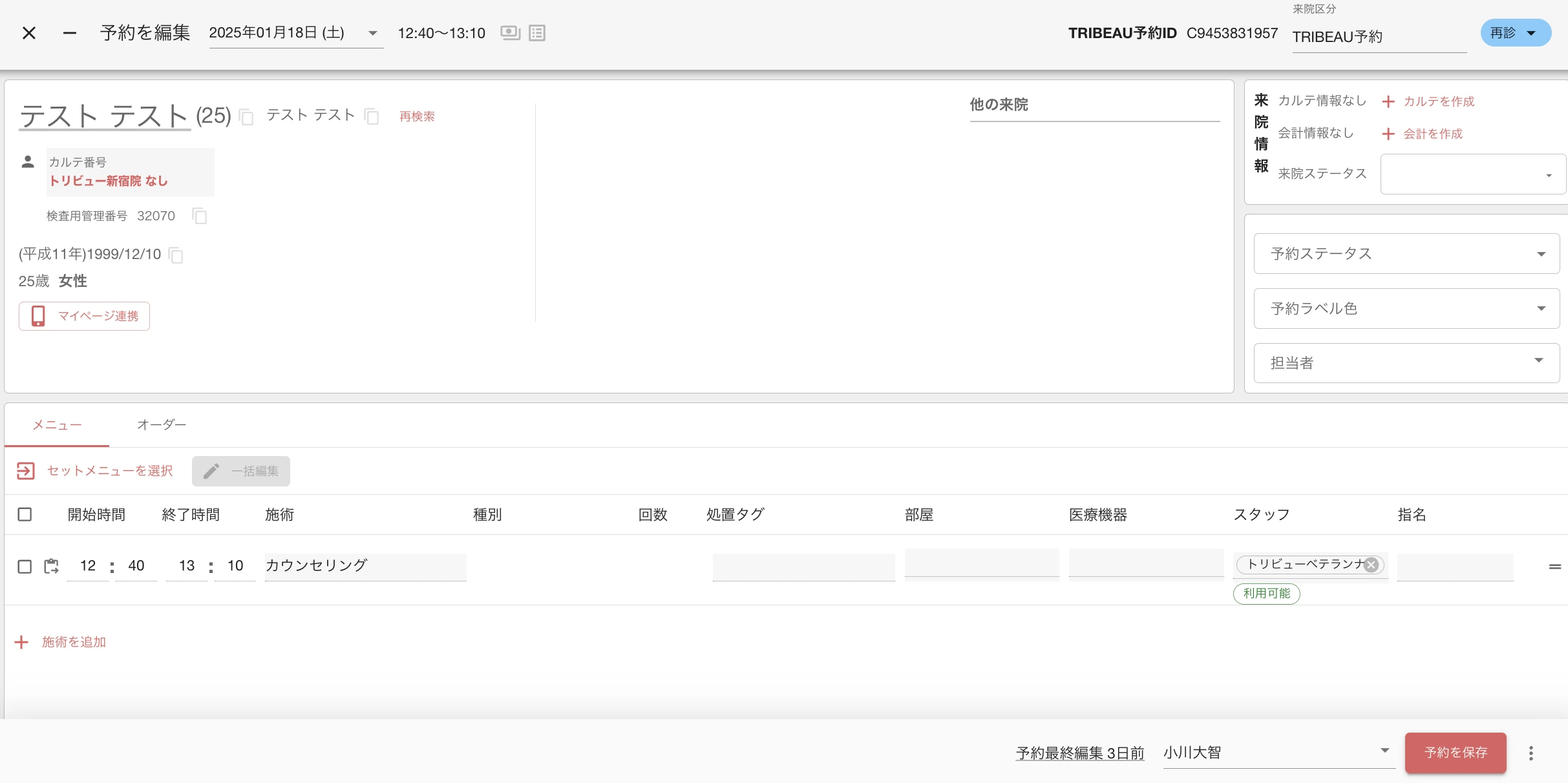Copy the patient name テスト テスト (25)
This screenshot has width=1568, height=783.
pyautogui.click(x=246, y=117)
